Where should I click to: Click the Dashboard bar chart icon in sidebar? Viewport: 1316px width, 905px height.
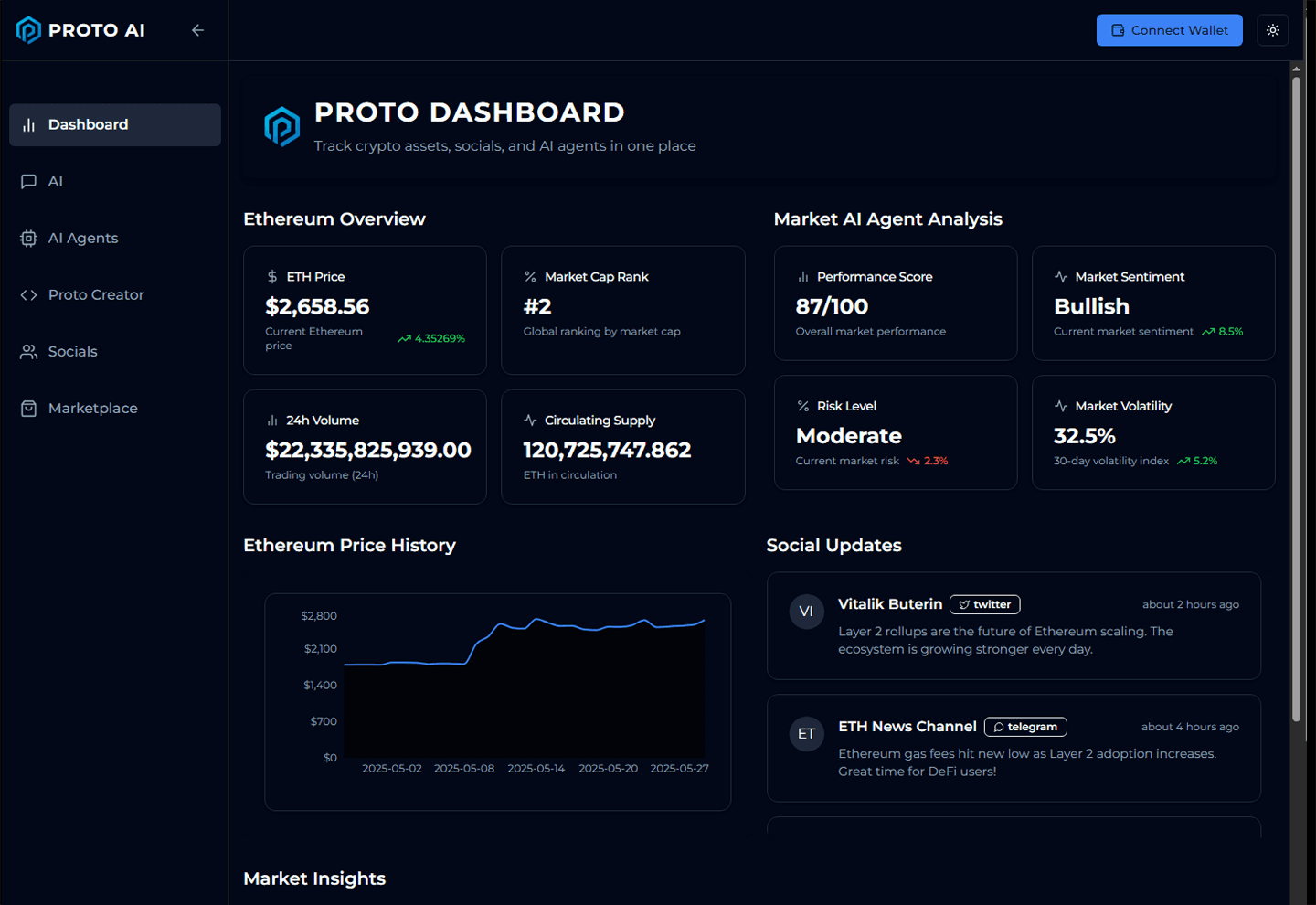pos(28,124)
